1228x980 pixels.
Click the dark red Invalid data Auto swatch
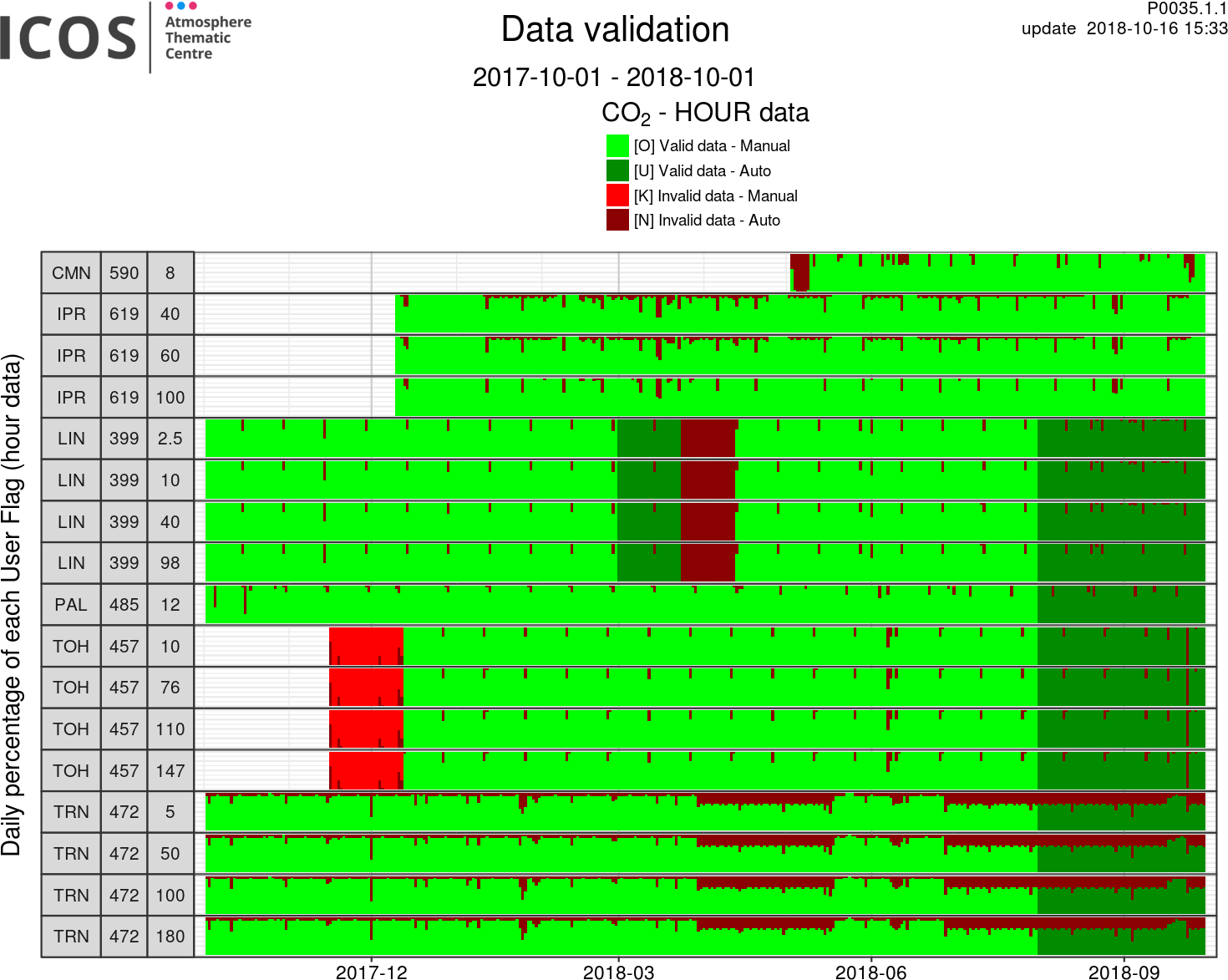(x=617, y=221)
